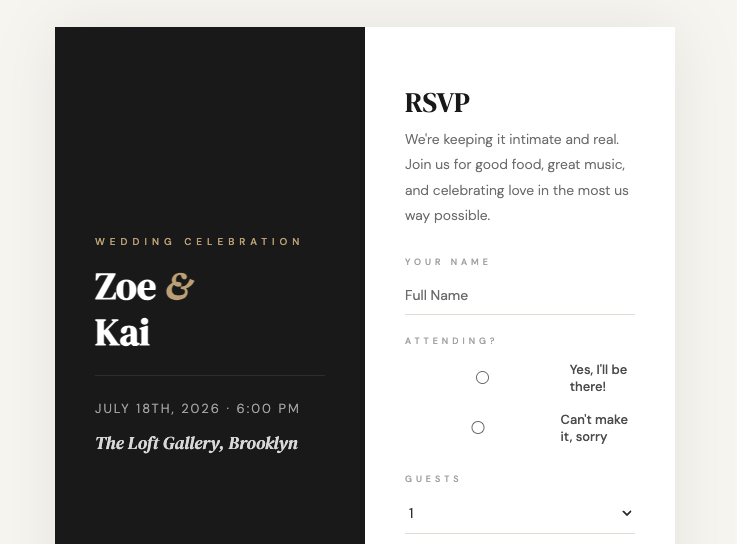737x544 pixels.
Task: Click the "Your Name" field label
Action: click(x=448, y=262)
